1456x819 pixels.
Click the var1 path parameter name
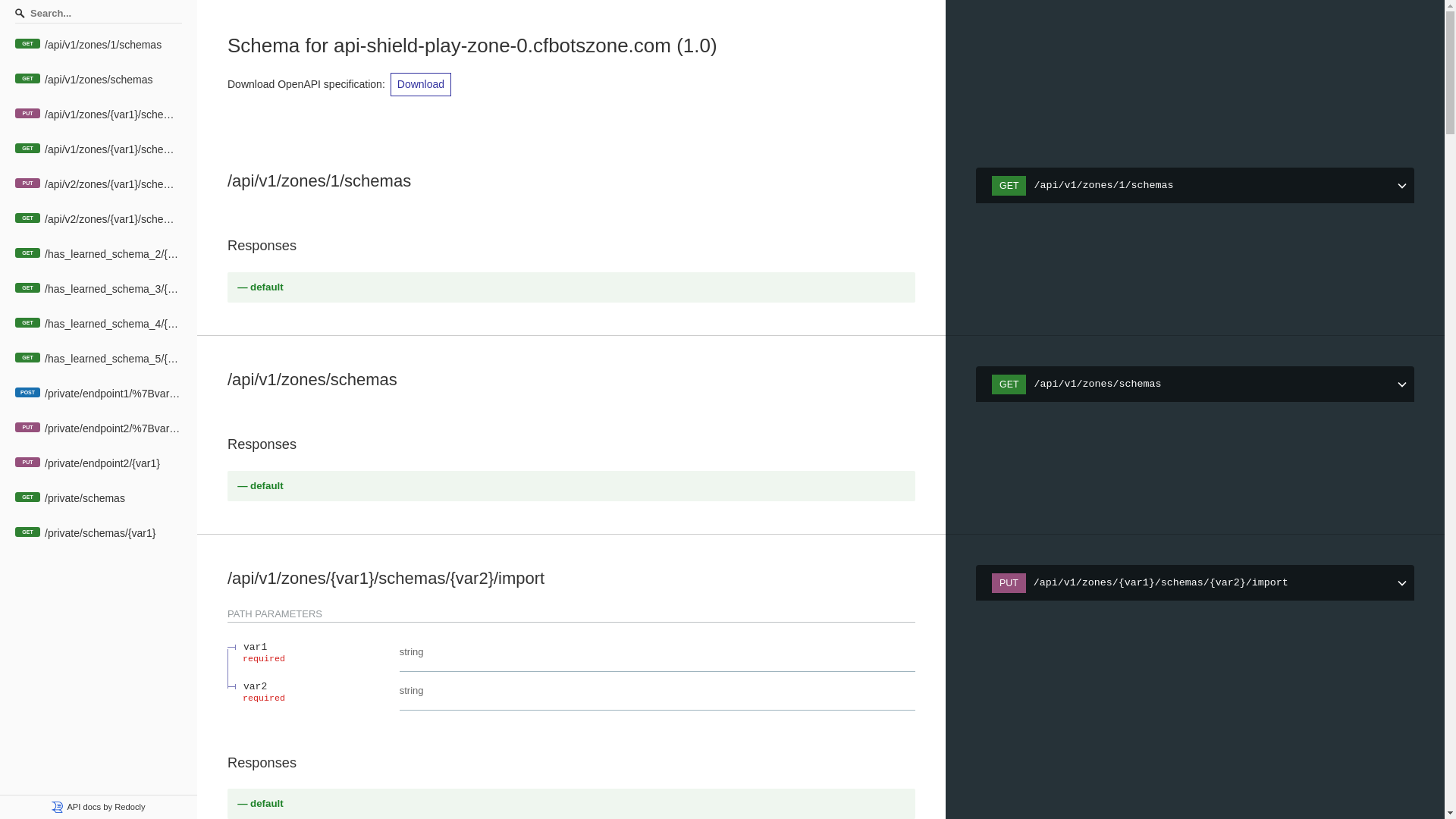[x=255, y=648]
